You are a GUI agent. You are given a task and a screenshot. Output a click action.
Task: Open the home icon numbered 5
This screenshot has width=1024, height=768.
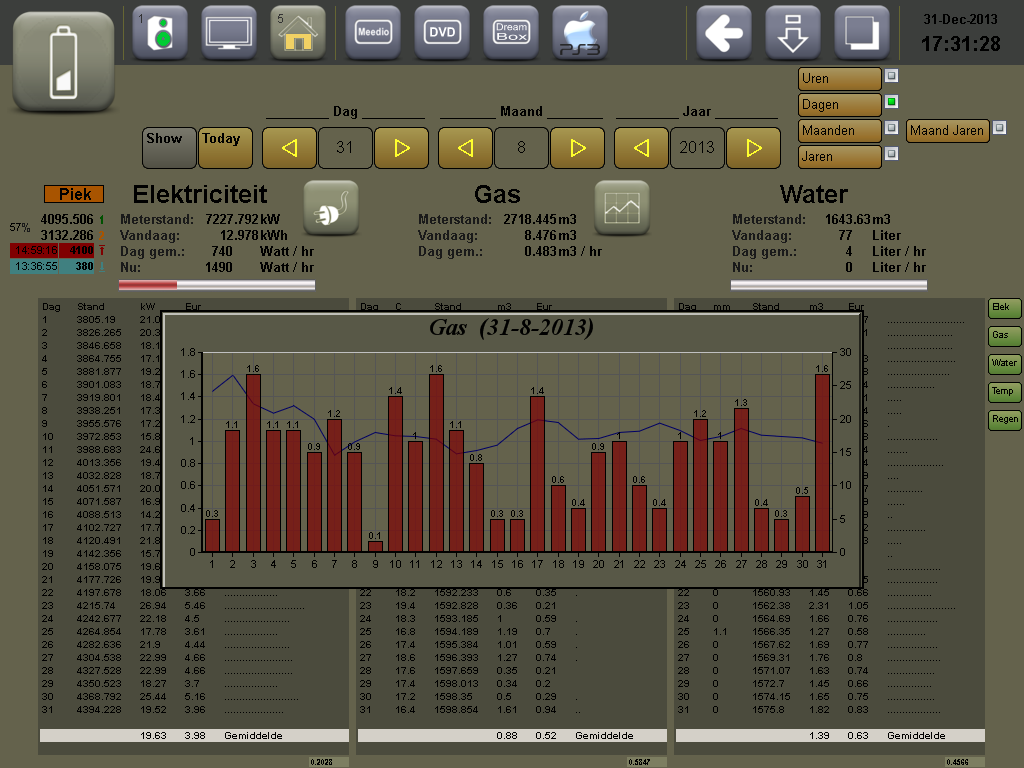tap(298, 32)
